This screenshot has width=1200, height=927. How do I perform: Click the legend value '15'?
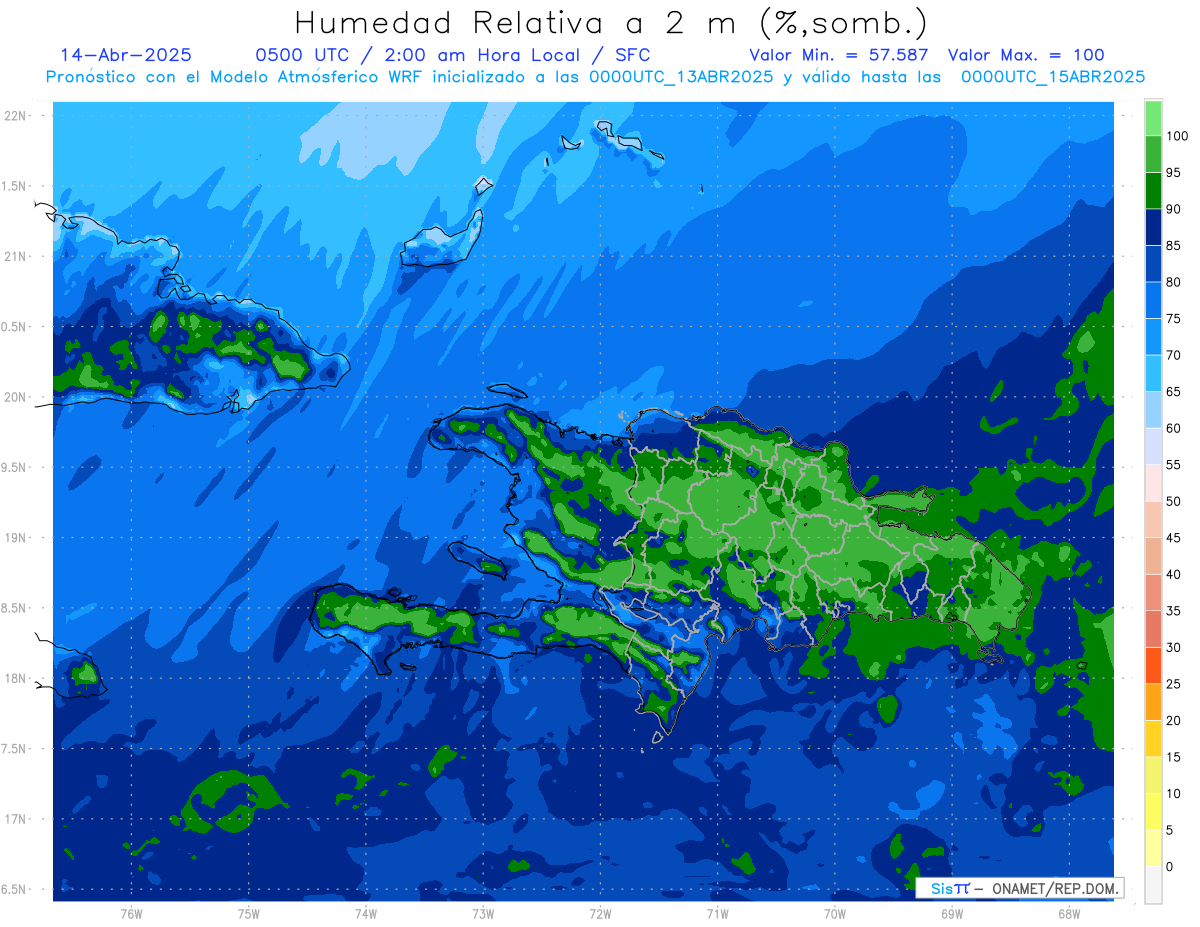pos(1173,757)
